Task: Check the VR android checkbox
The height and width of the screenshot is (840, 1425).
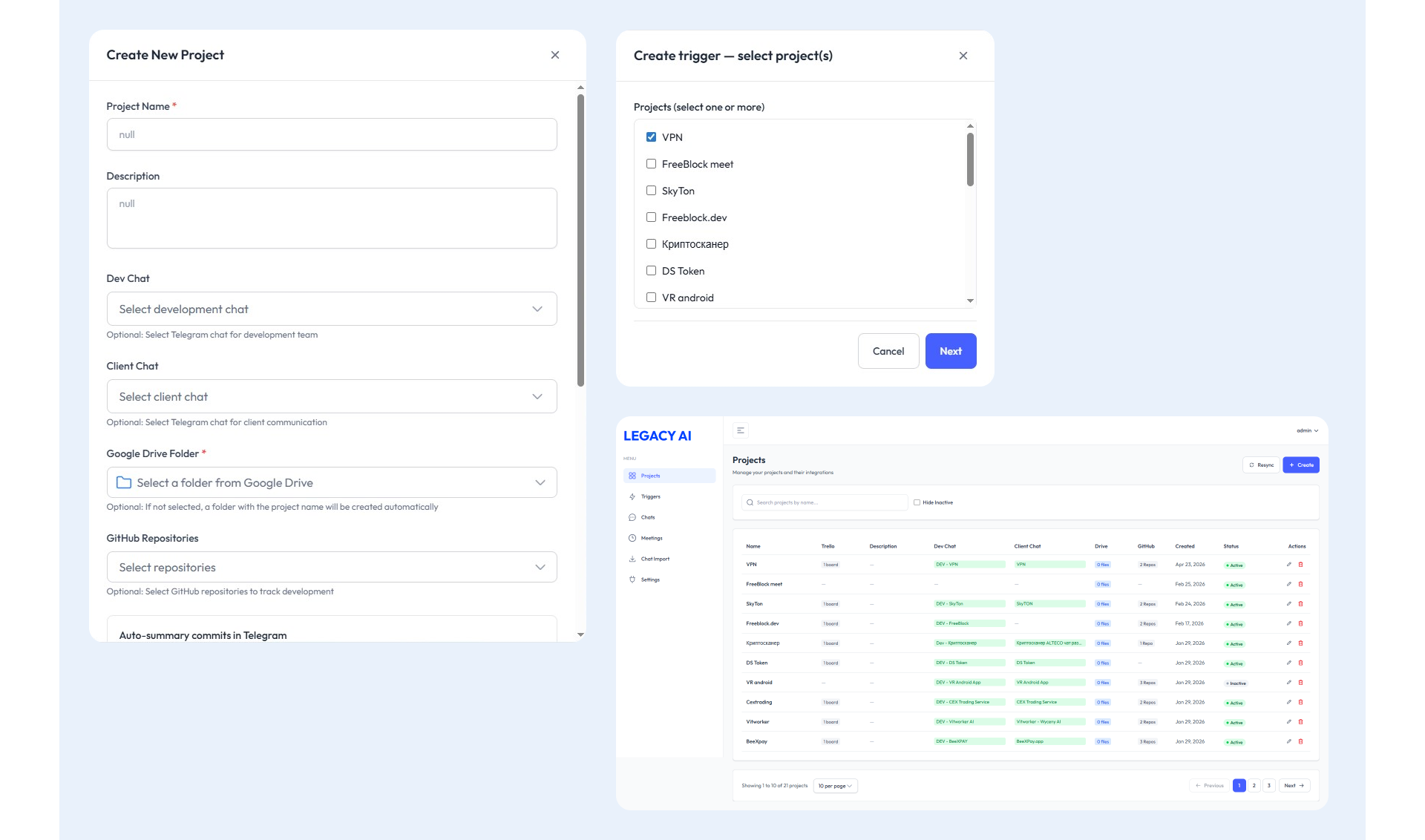Action: tap(651, 297)
